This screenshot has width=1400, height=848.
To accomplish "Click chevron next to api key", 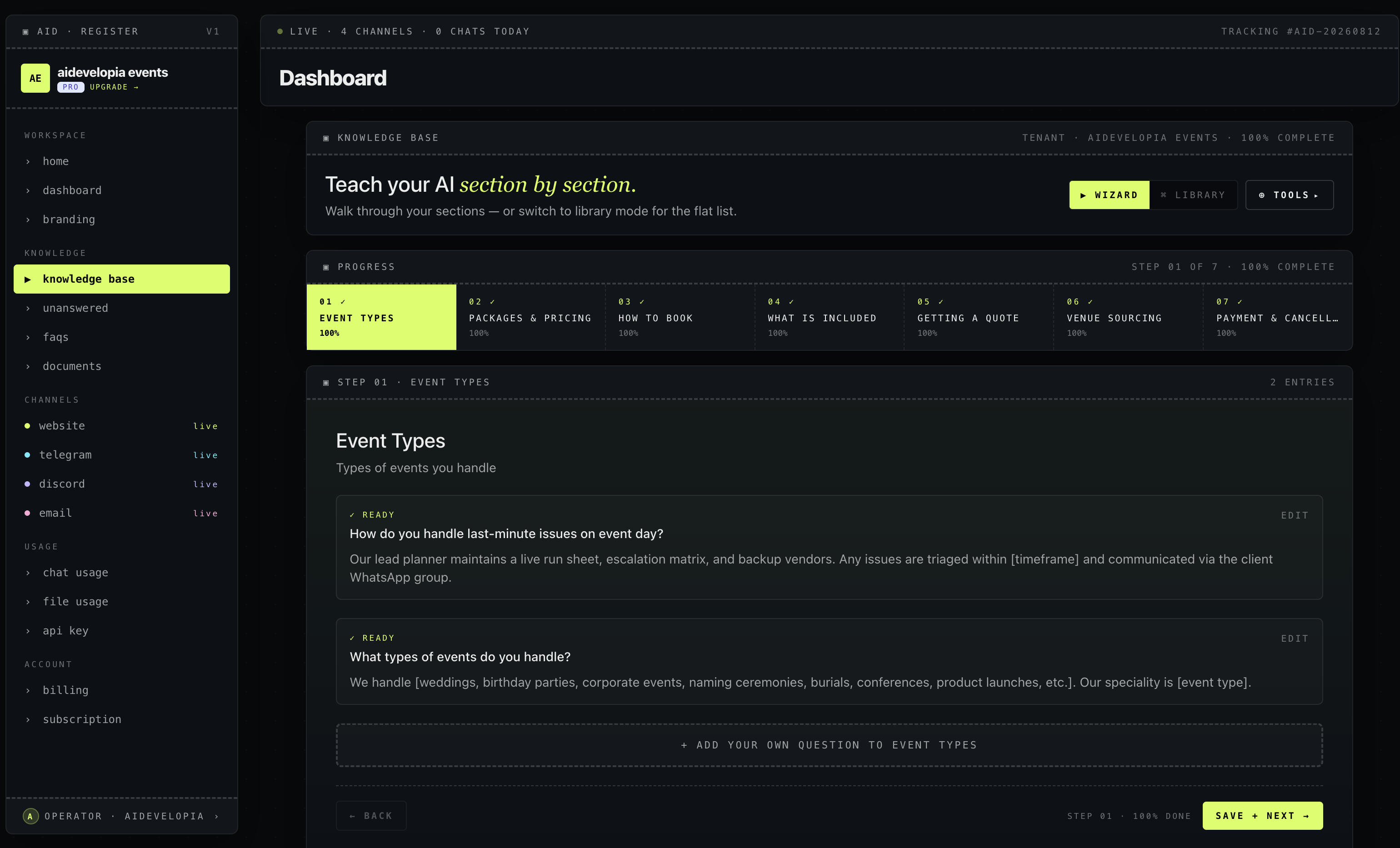I will pos(28,630).
